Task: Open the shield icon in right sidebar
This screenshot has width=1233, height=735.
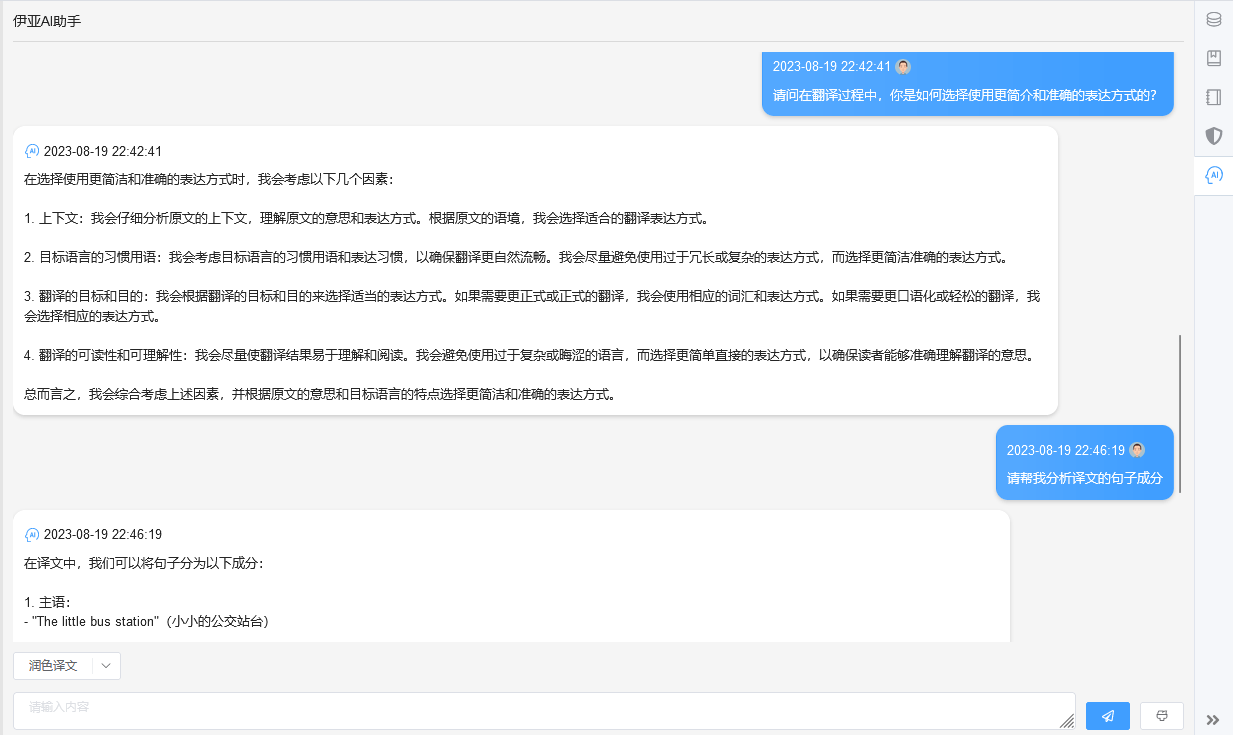Action: pos(1214,136)
